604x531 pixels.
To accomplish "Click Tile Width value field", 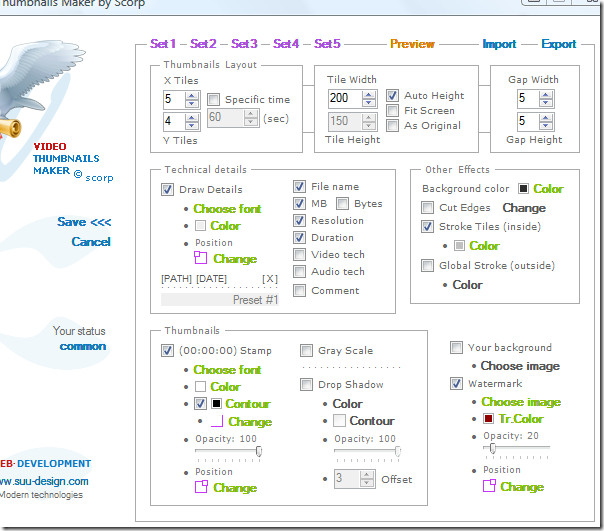I will (345, 98).
